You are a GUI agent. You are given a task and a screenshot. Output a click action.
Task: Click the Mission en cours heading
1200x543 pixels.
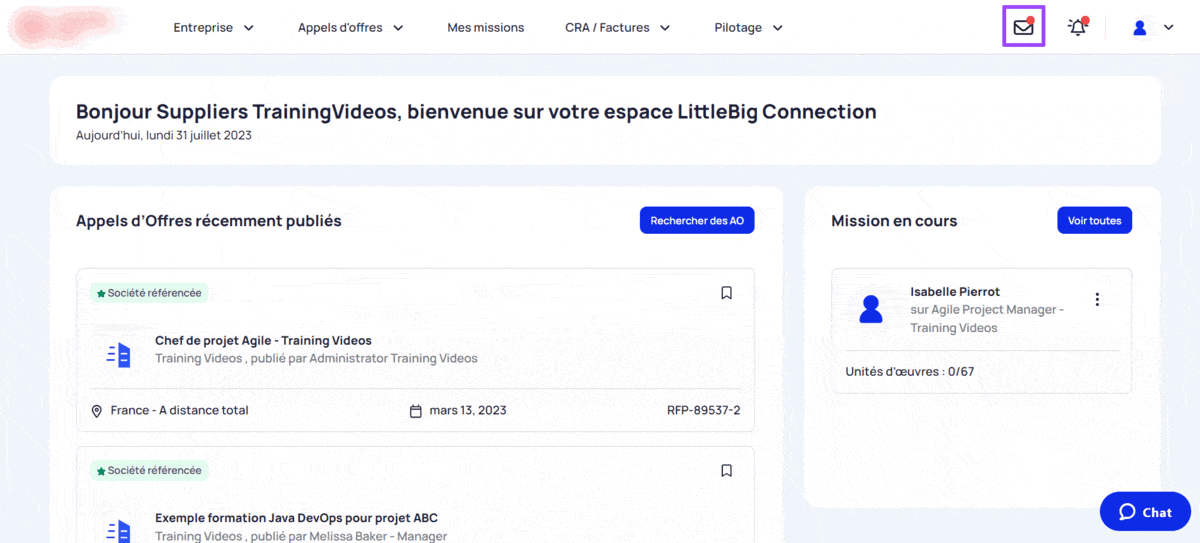[x=894, y=221]
